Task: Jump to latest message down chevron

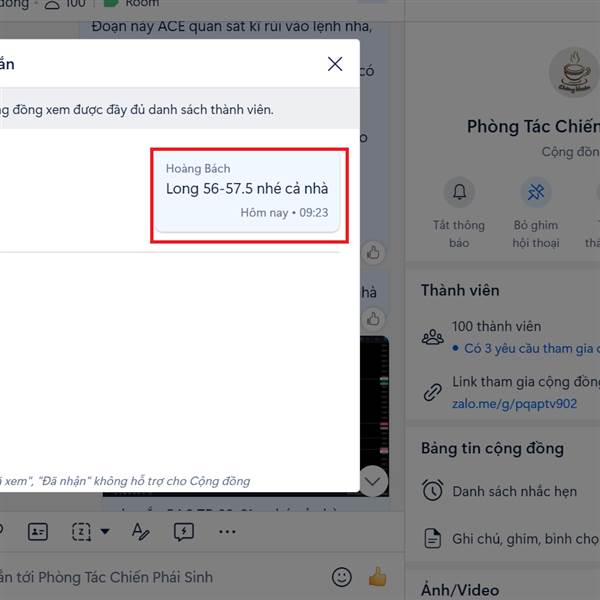Action: pos(373,481)
